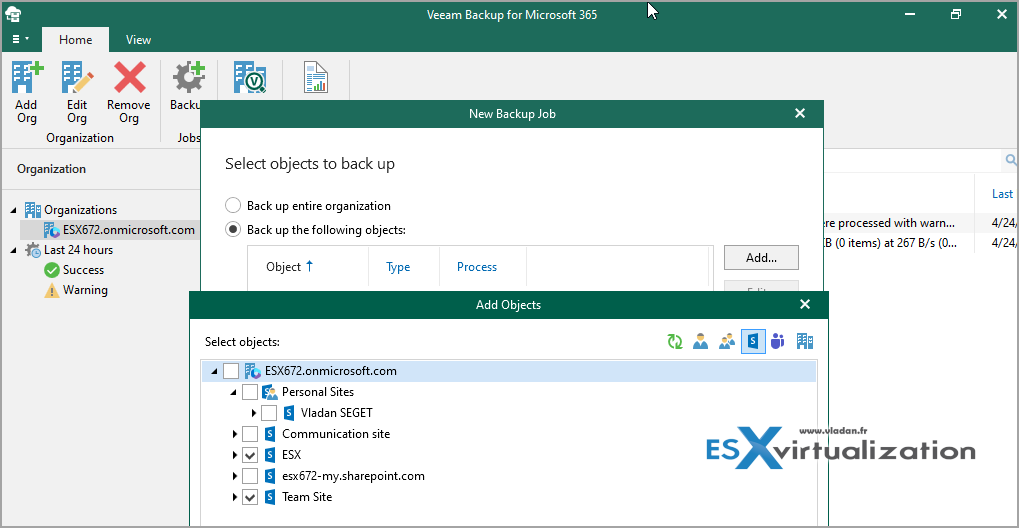The height and width of the screenshot is (528, 1019).
Task: Collapse the Organizations tree node
Action: pos(14,210)
